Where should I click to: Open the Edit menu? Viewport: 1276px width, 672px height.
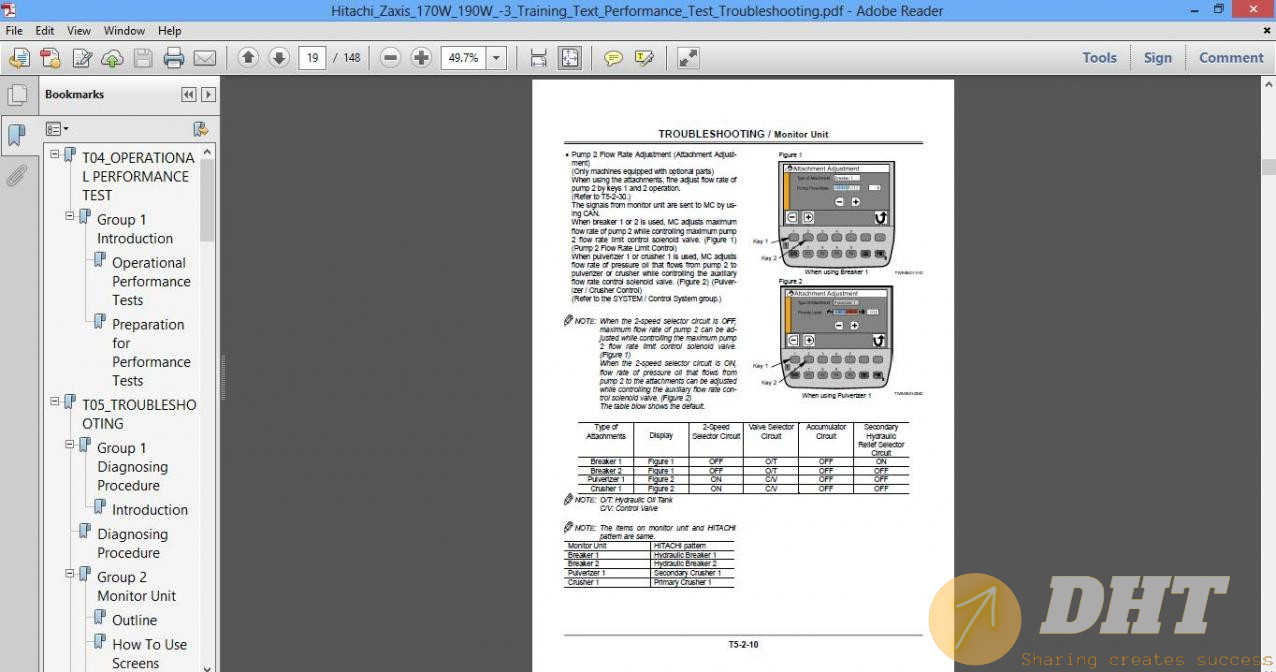tap(45, 31)
